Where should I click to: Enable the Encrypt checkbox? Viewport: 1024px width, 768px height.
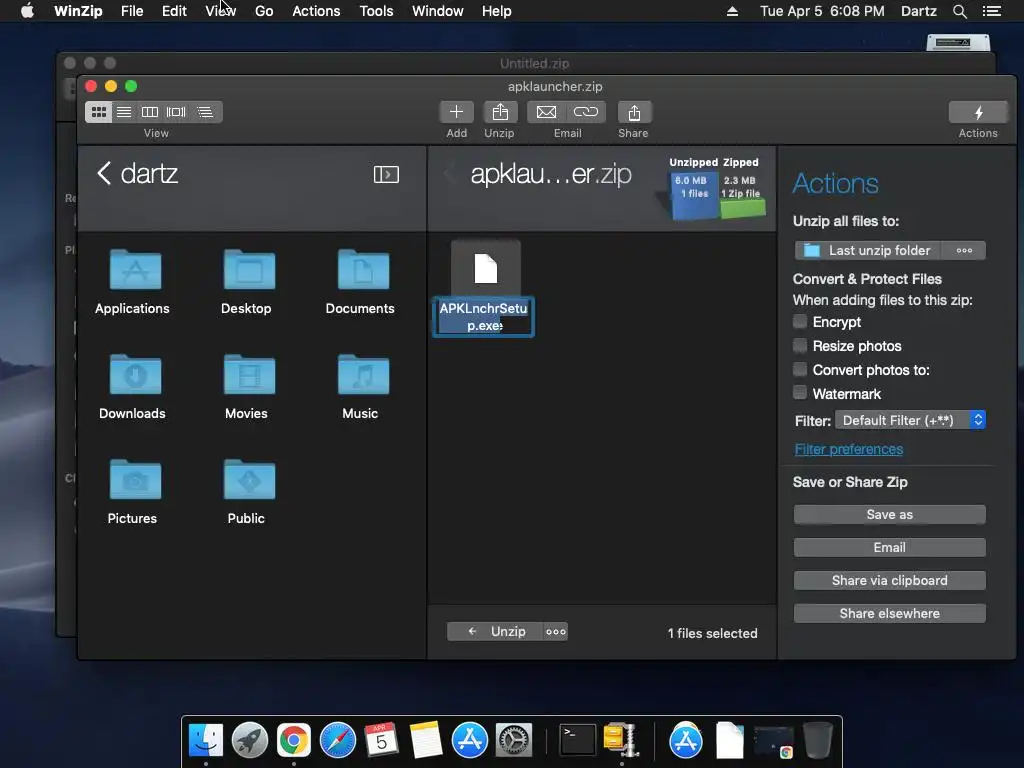click(800, 321)
